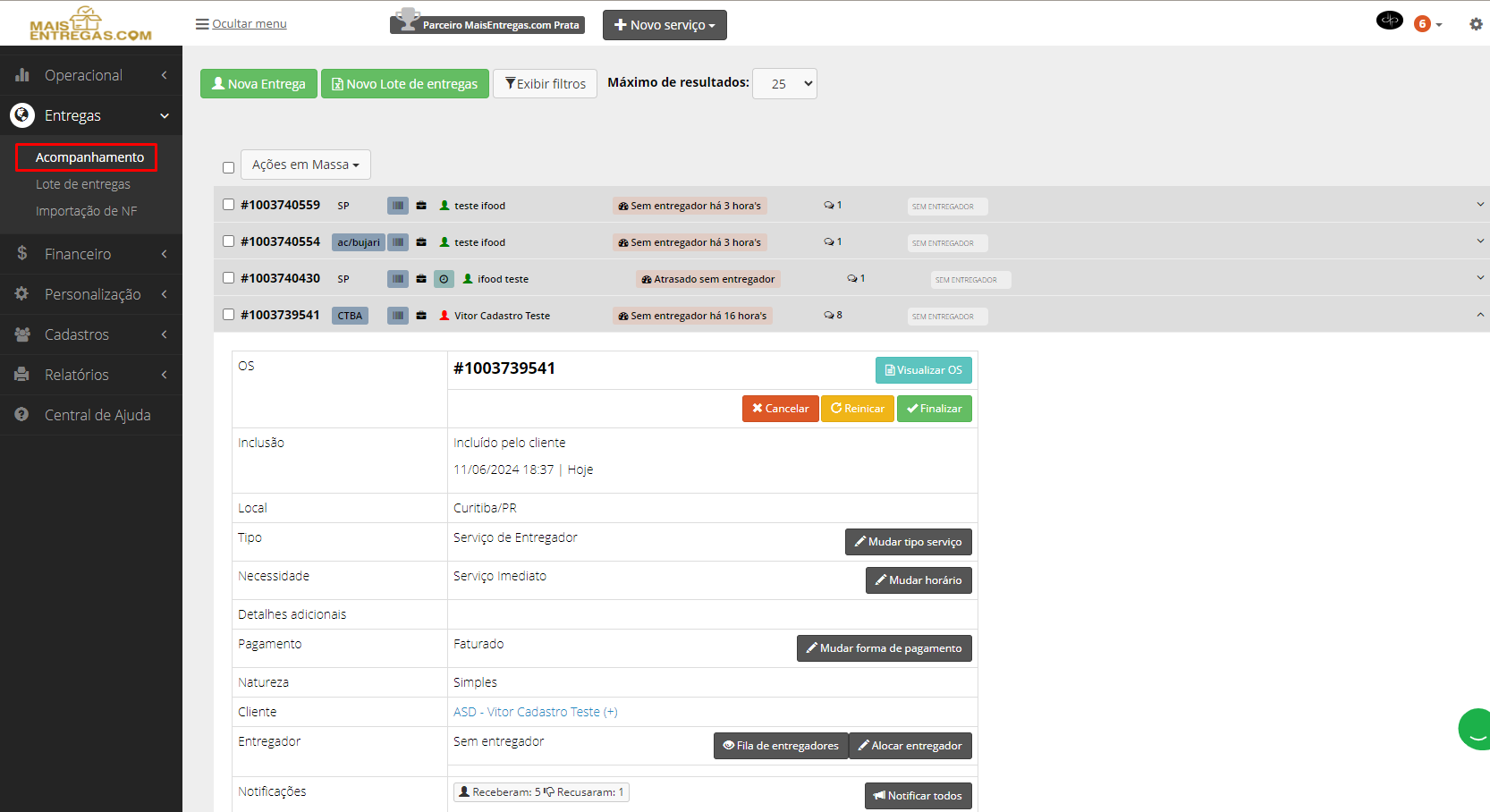This screenshot has height=812, width=1490.
Task: Click the Nova Entrega button
Action: 258,83
